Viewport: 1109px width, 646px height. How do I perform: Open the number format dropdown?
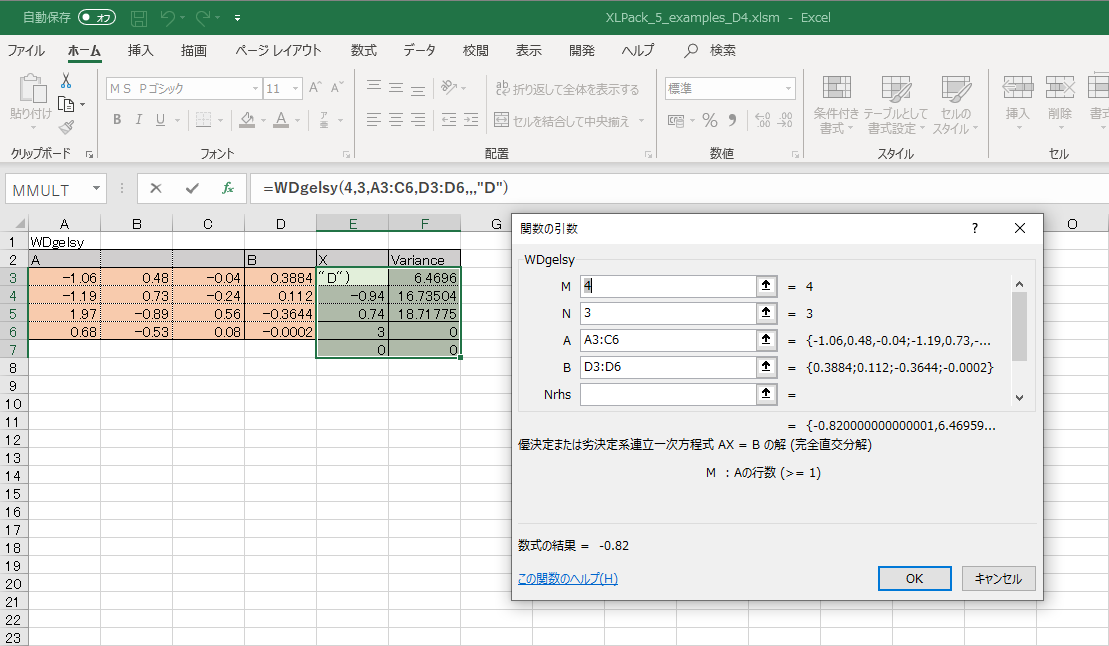coord(788,89)
